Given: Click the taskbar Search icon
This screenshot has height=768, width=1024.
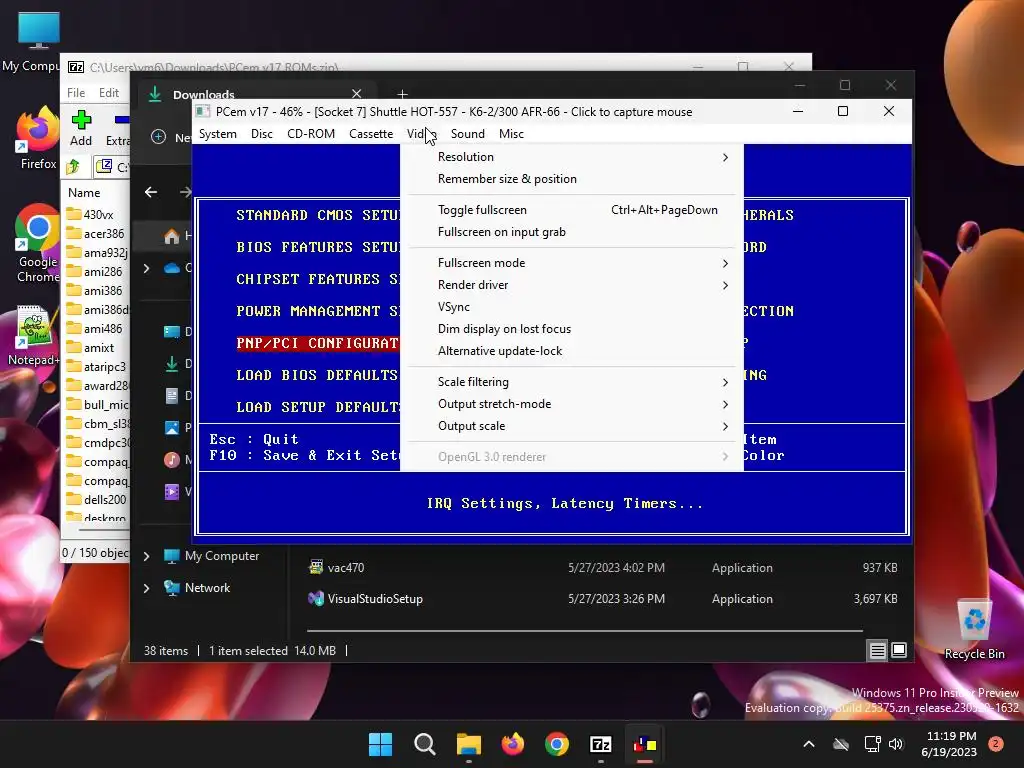Looking at the screenshot, I should [424, 744].
